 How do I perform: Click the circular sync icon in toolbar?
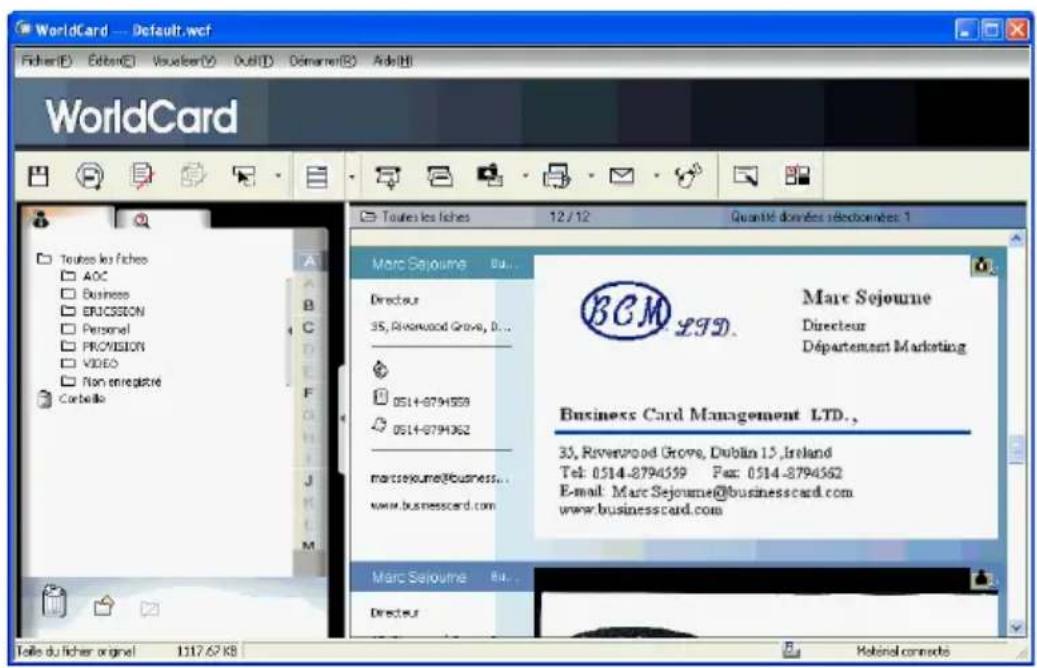click(89, 177)
